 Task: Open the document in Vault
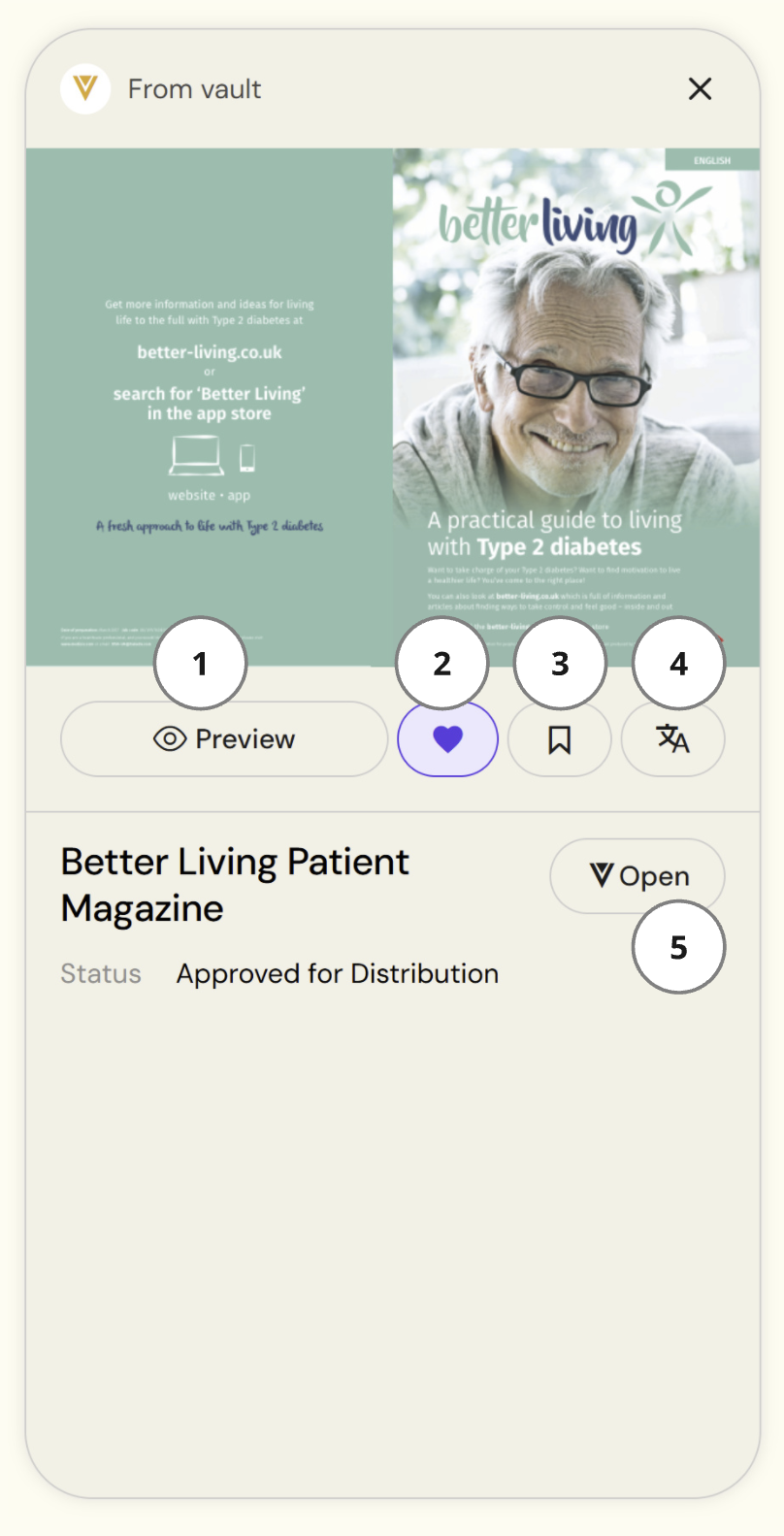(x=637, y=876)
